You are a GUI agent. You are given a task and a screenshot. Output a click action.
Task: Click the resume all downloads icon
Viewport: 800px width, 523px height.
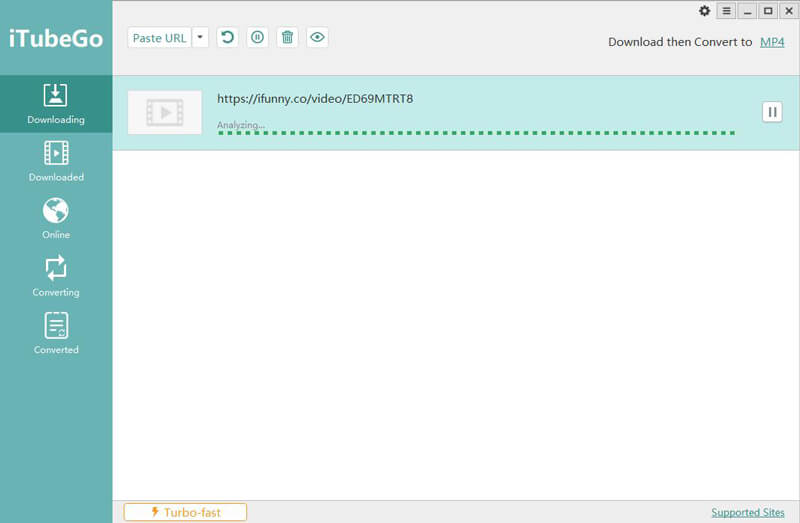point(228,37)
